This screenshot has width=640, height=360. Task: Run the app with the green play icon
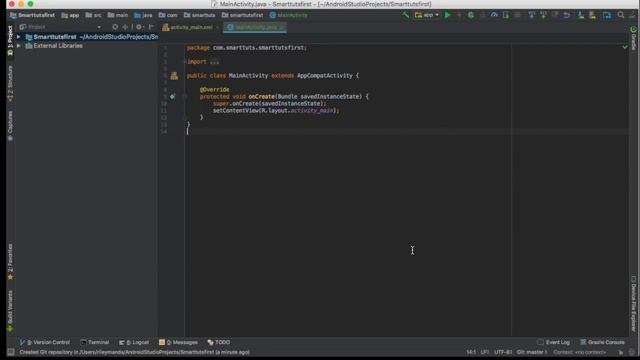(x=447, y=15)
